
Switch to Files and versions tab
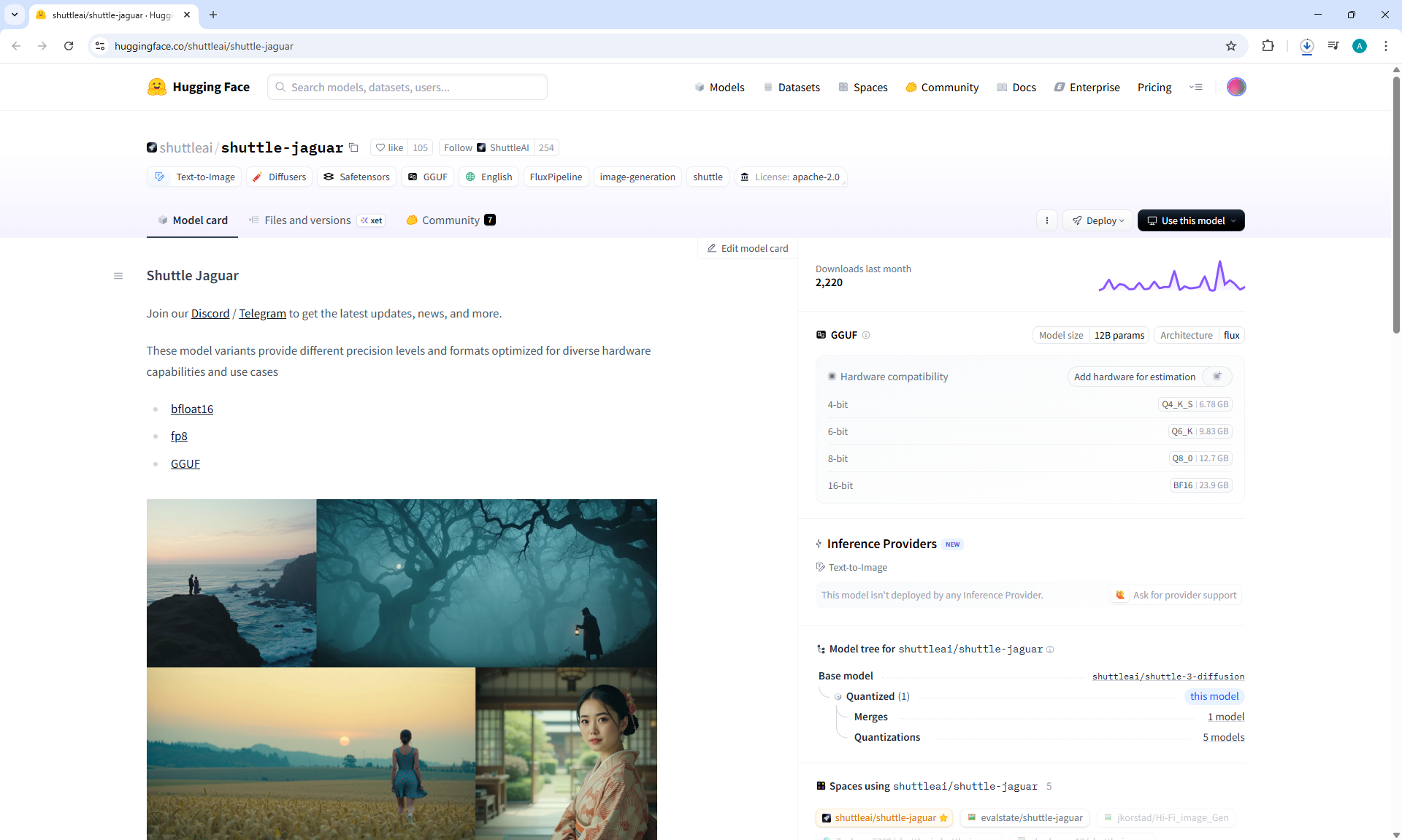(x=307, y=220)
